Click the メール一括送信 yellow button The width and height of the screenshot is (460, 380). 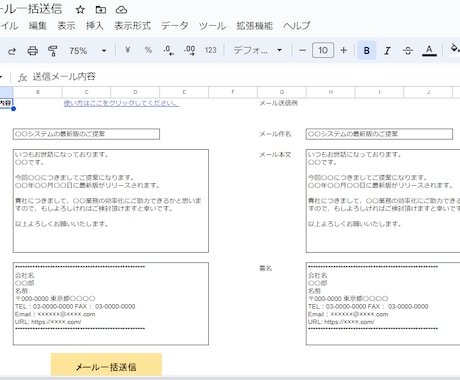pyautogui.click(x=106, y=365)
